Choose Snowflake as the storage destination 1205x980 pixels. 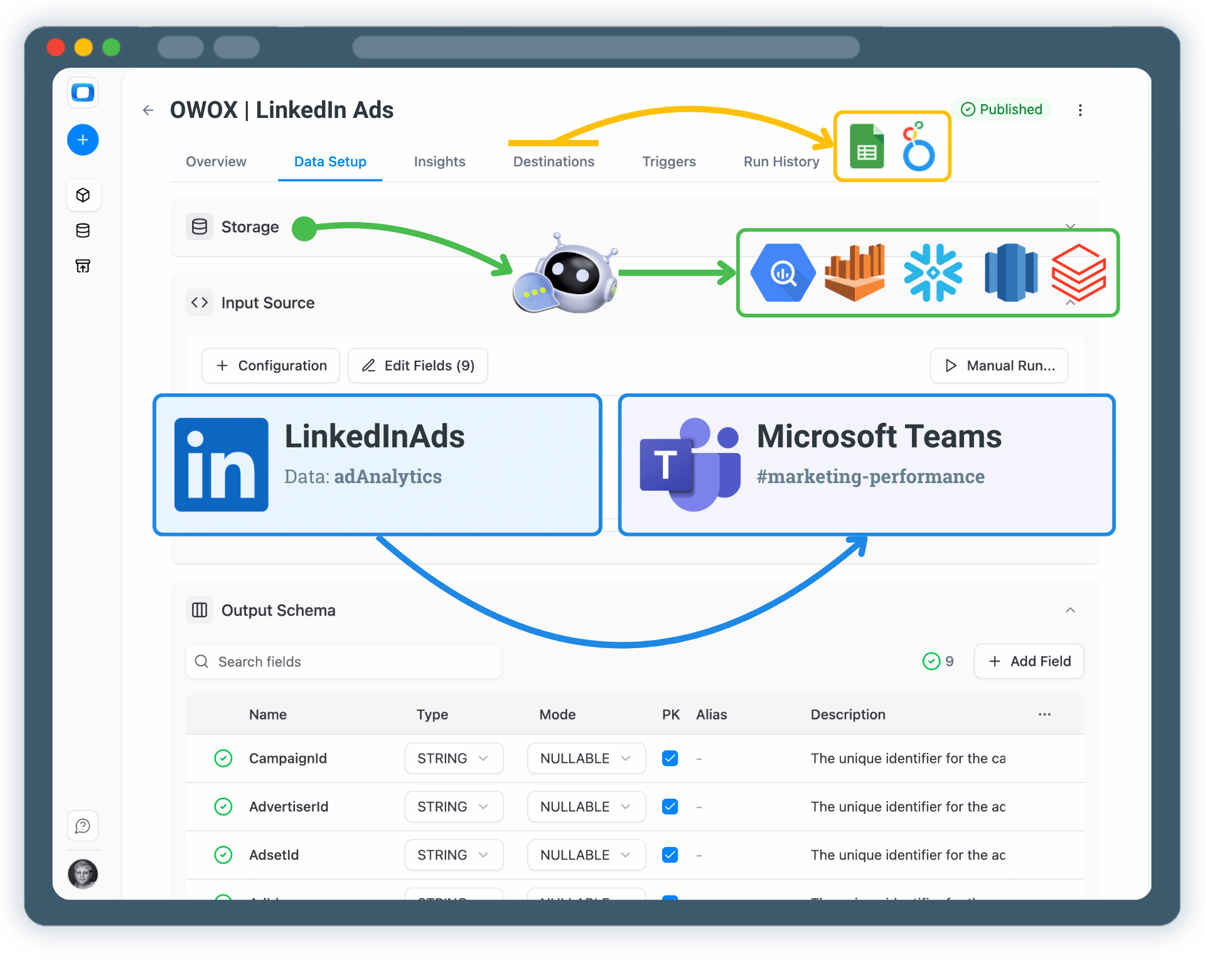pos(933,272)
